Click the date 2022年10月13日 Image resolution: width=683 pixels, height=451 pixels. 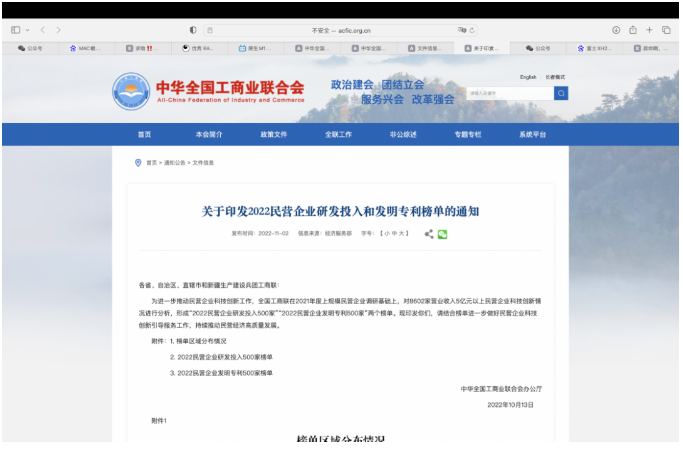[x=510, y=405]
